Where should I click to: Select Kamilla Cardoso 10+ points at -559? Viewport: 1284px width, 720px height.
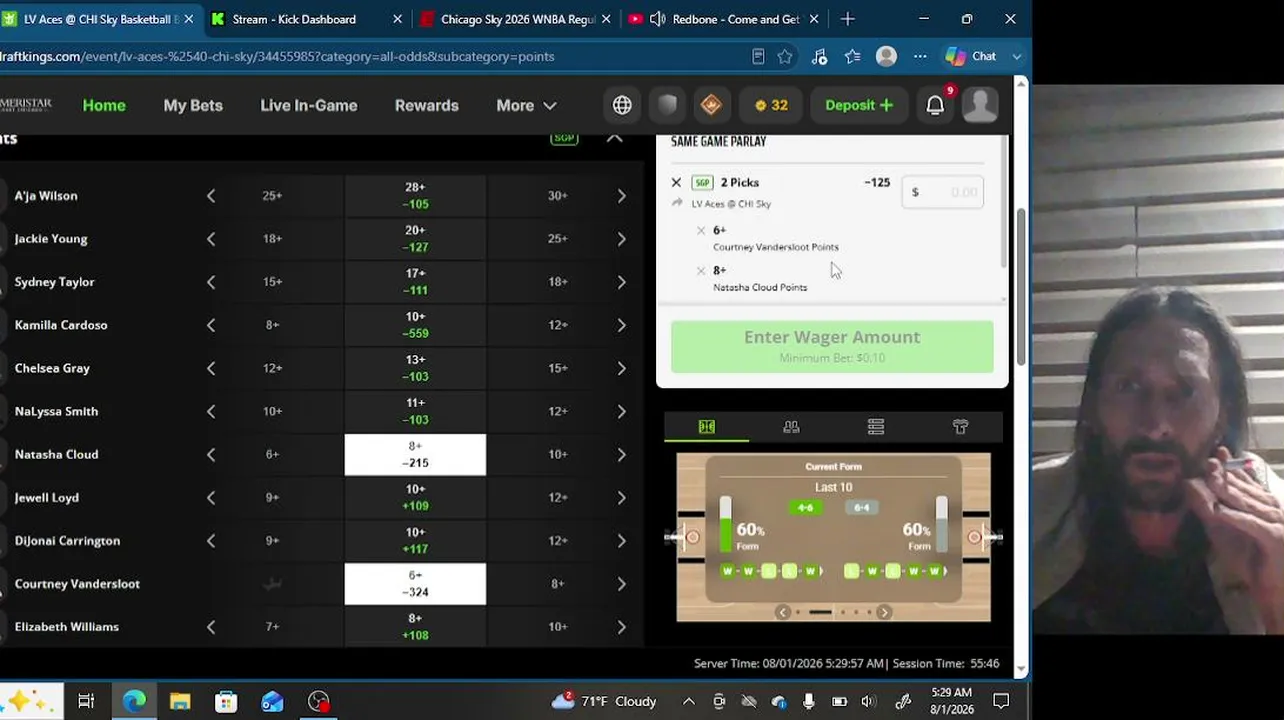[416, 325]
